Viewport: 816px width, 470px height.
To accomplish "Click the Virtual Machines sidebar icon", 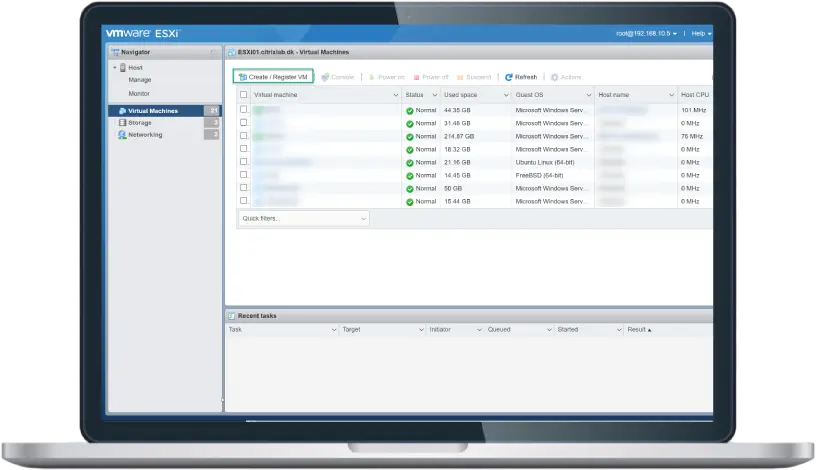I will pos(122,111).
